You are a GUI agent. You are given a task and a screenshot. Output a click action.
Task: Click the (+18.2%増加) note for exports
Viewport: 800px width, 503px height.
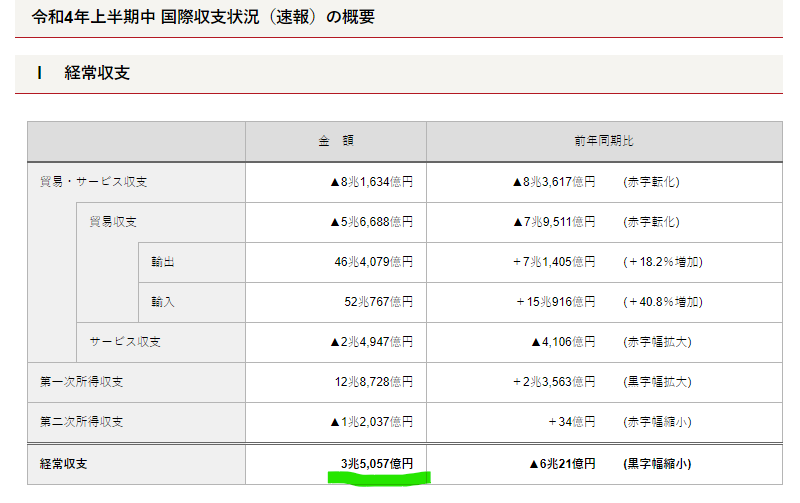pyautogui.click(x=662, y=262)
